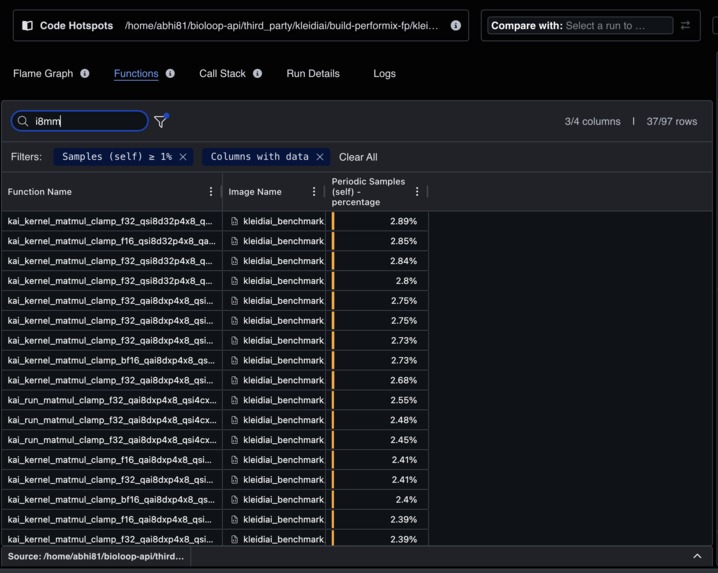Click the 37/97 rows indicator
Image resolution: width=718 pixels, height=573 pixels.
[672, 121]
